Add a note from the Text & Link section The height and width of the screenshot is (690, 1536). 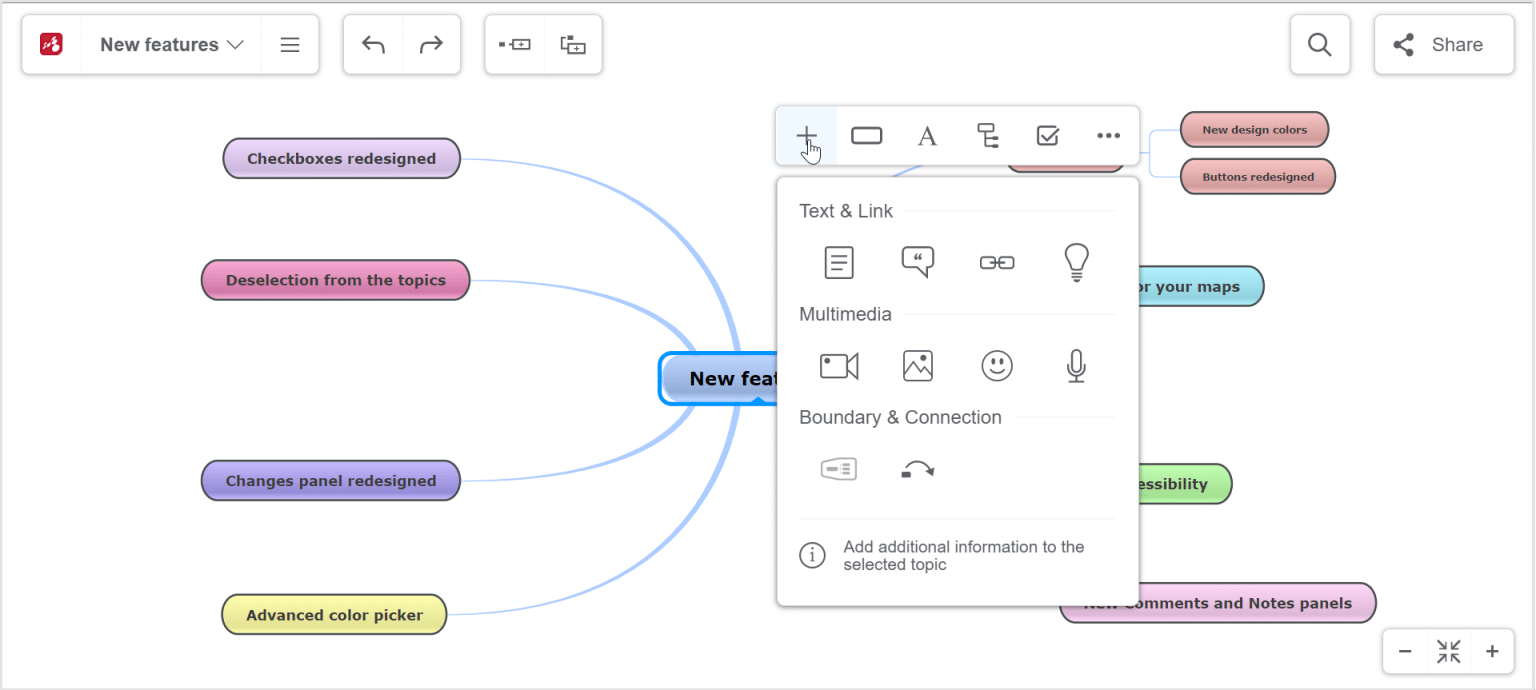tap(838, 262)
